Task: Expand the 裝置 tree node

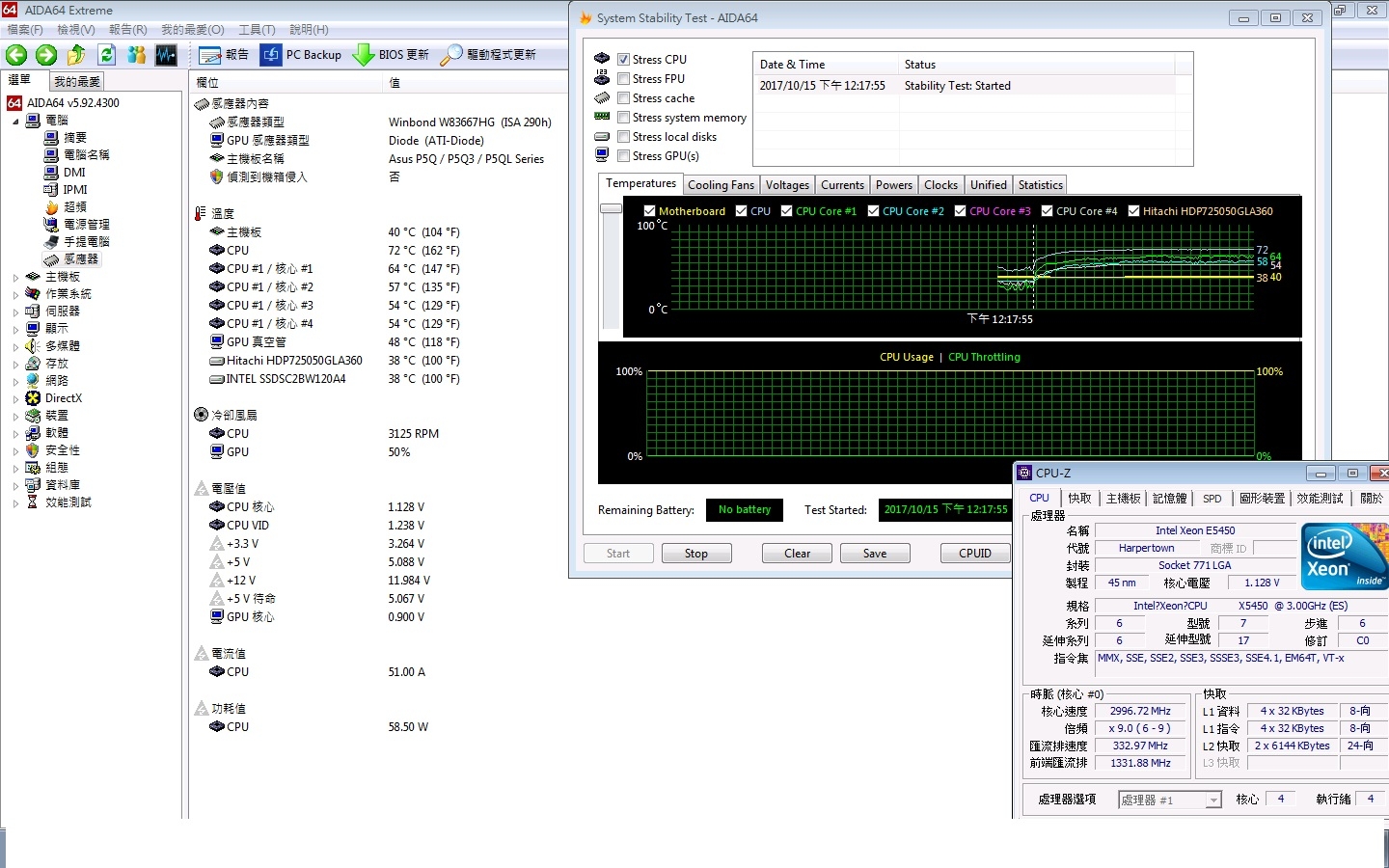Action: pos(15,417)
